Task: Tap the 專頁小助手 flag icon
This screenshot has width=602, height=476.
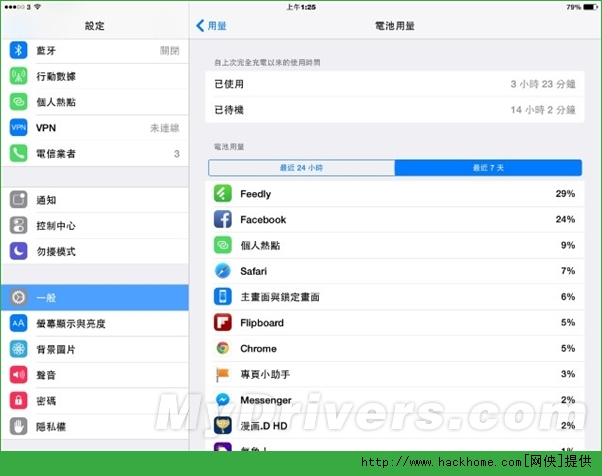Action: (x=223, y=374)
